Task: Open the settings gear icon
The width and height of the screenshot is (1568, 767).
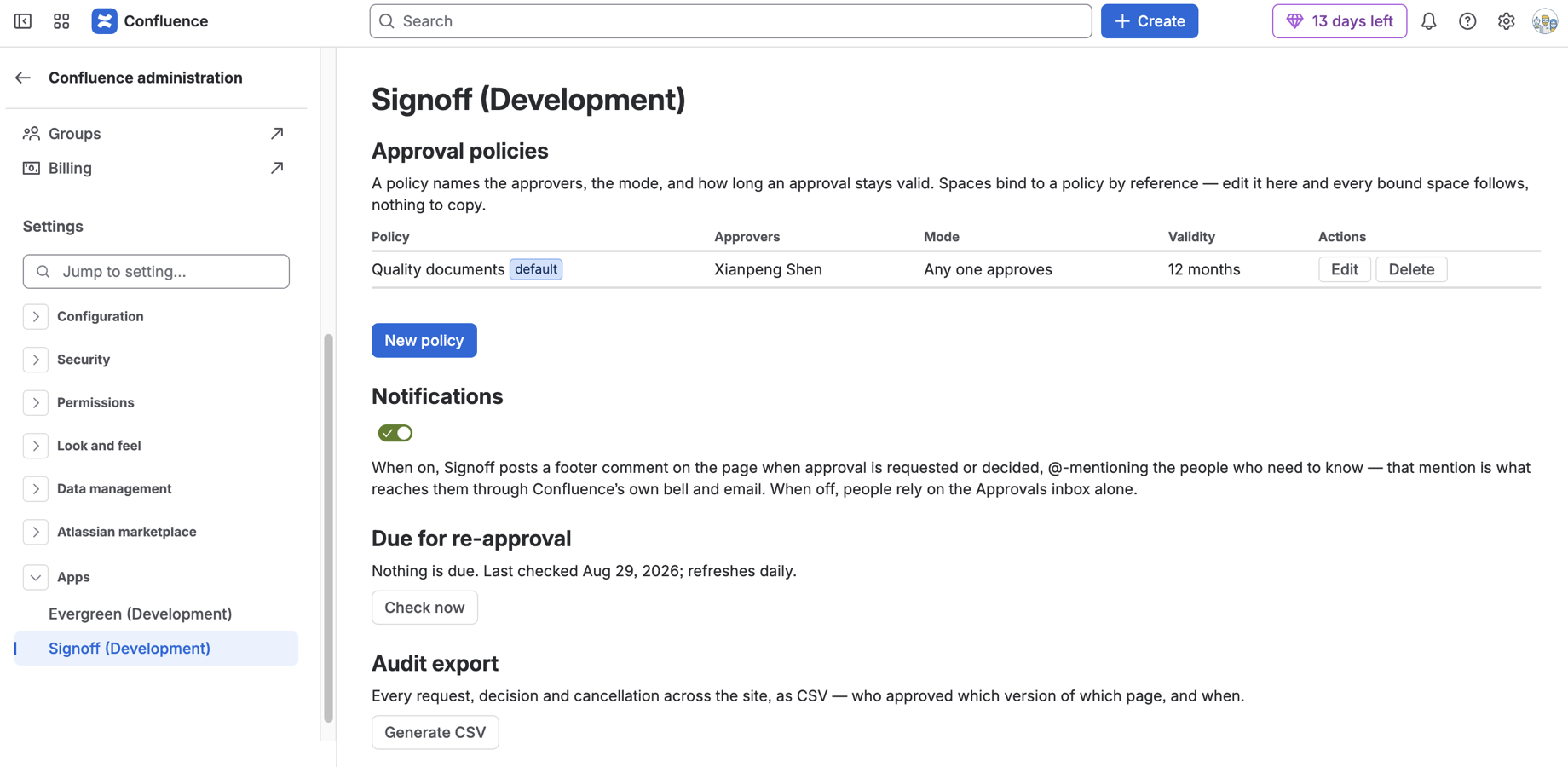Action: (1507, 21)
